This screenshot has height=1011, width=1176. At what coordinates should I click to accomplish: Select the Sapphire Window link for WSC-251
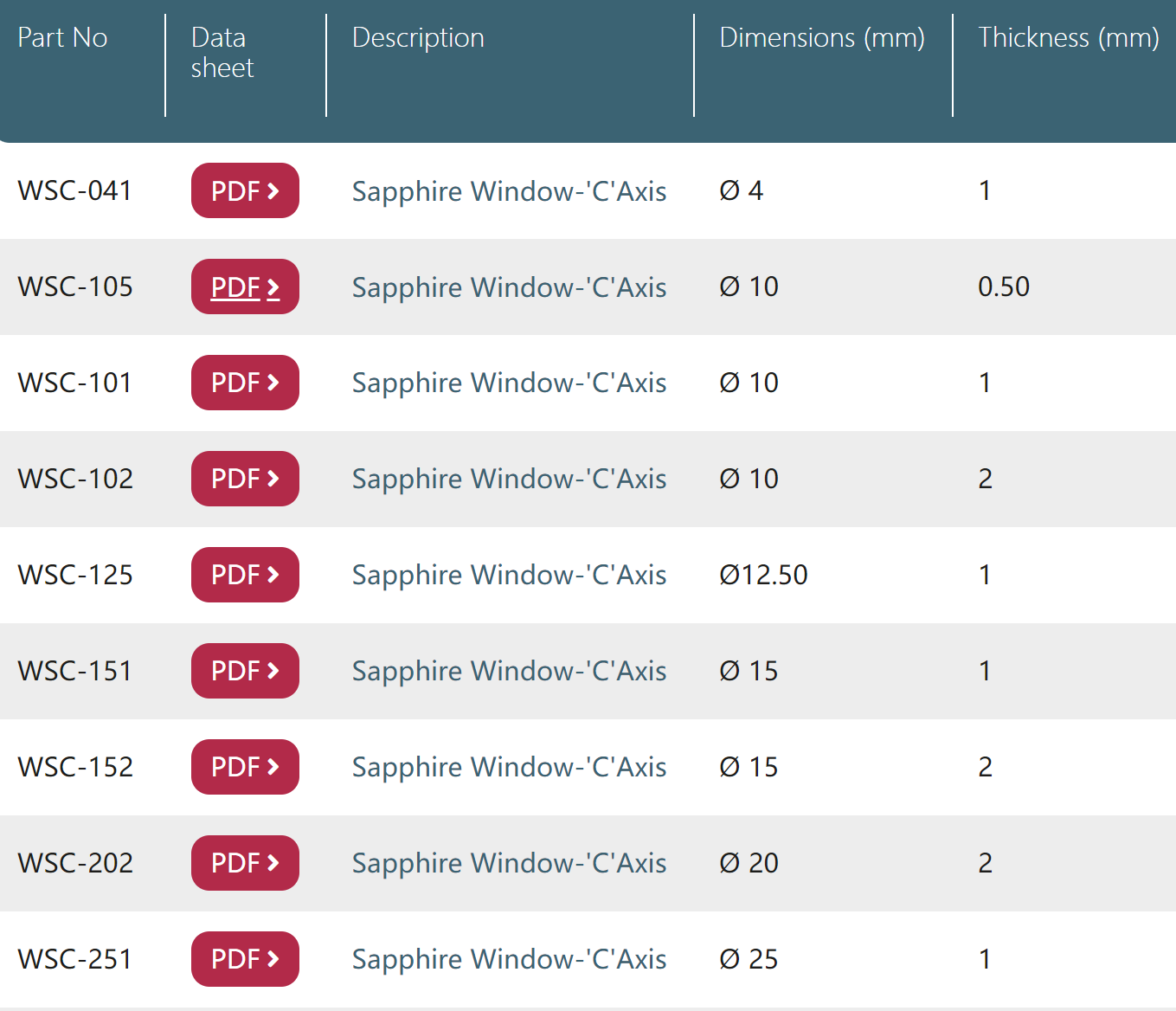pyautogui.click(x=509, y=960)
